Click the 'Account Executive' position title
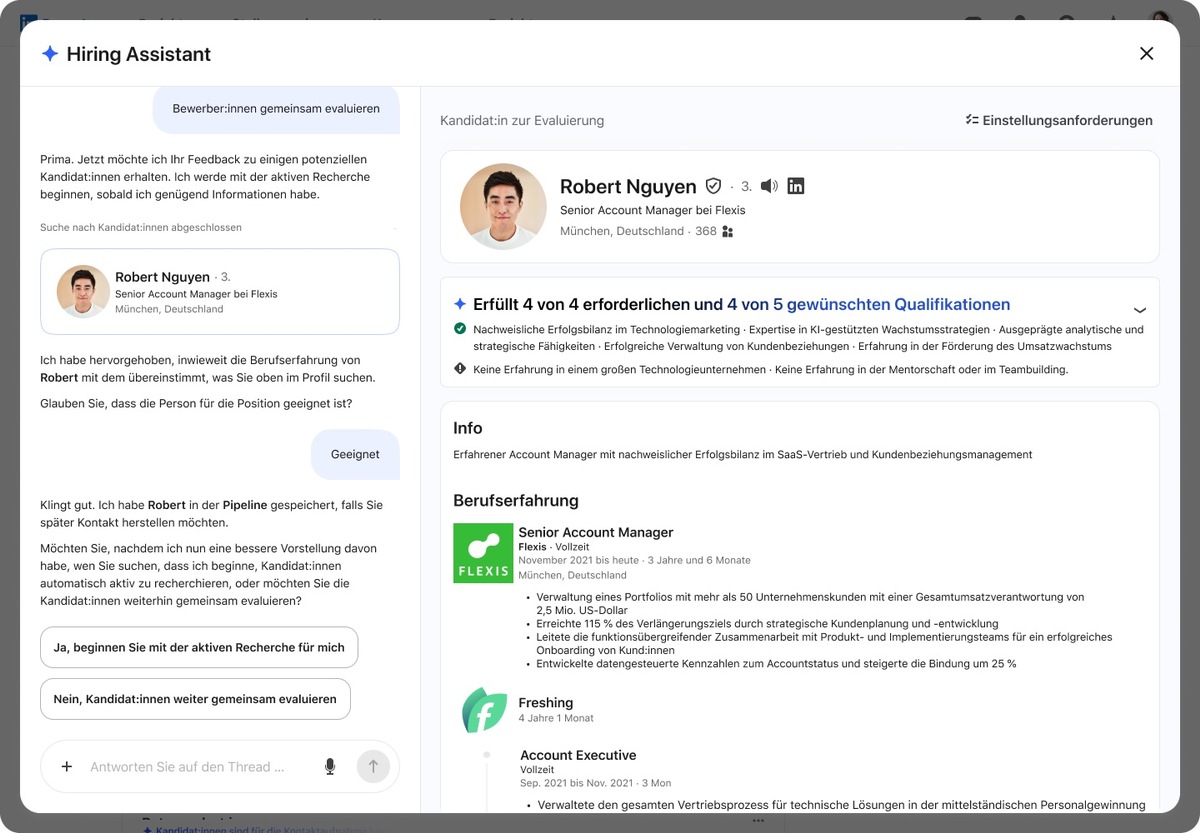Image resolution: width=1200 pixels, height=833 pixels. [x=578, y=755]
